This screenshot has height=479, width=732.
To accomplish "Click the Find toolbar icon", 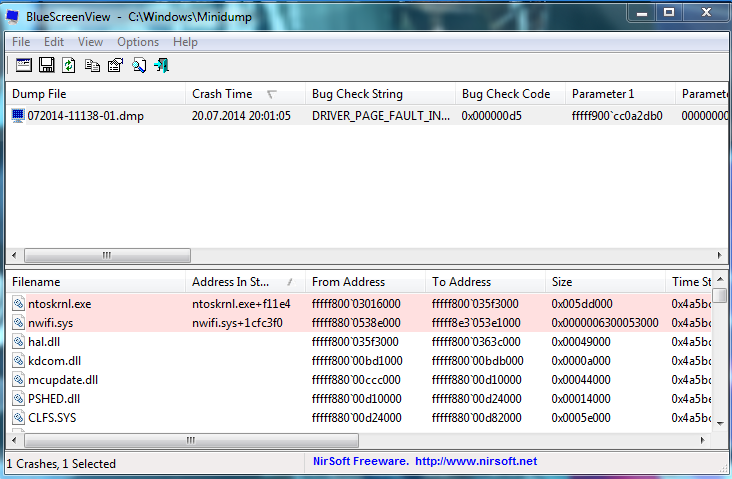I will click(138, 65).
